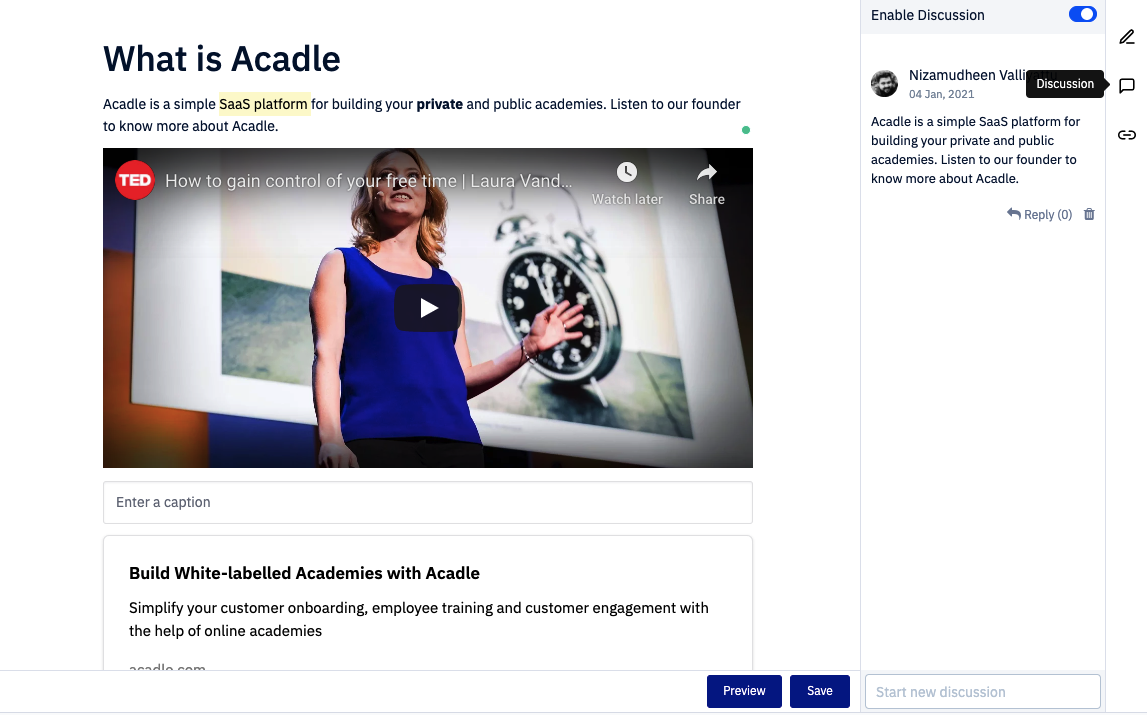Click the highlighted SaaS platform text
The width and height of the screenshot is (1147, 715).
[263, 104]
